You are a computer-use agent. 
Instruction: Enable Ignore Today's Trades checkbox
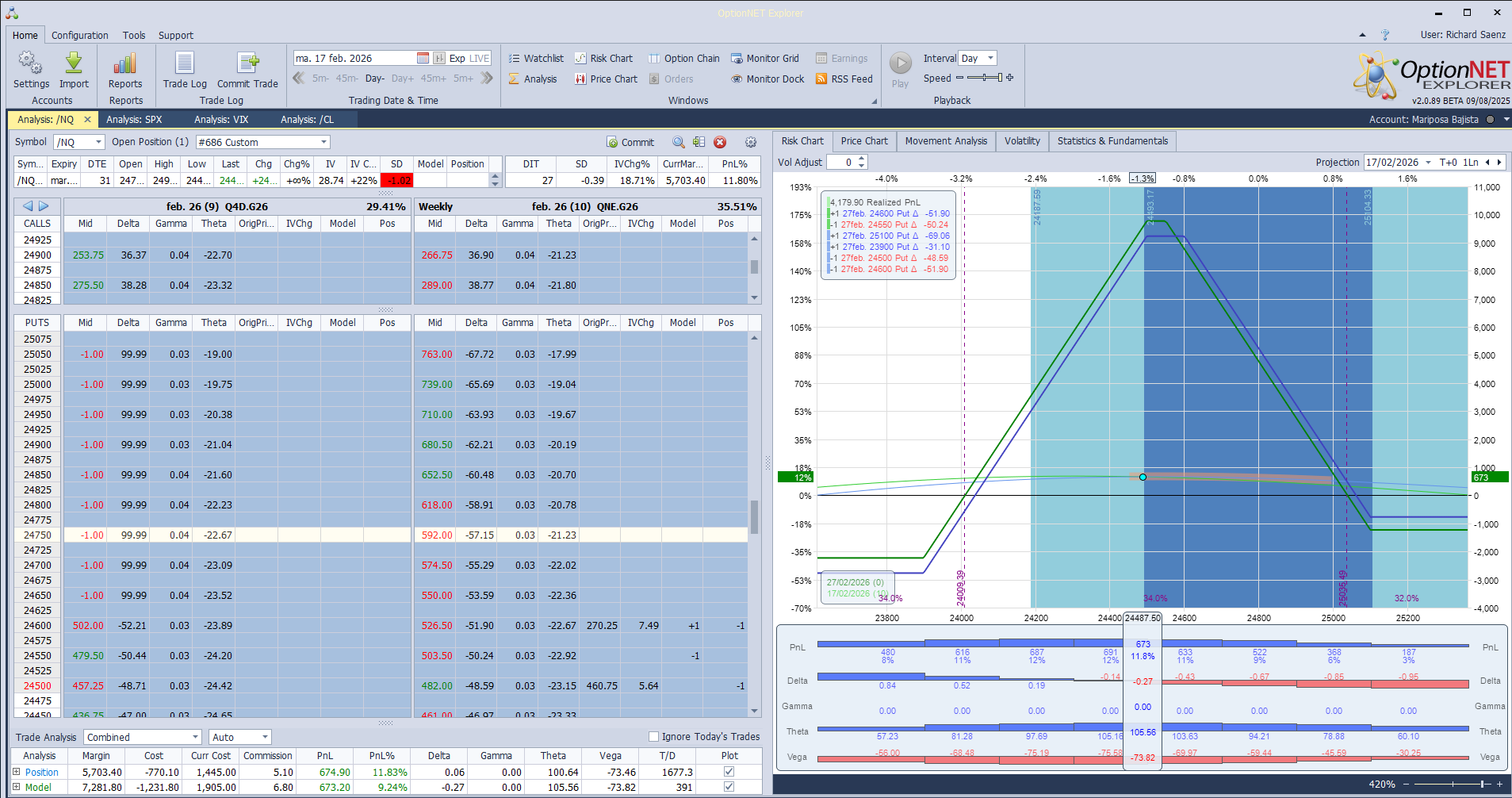pyautogui.click(x=654, y=736)
